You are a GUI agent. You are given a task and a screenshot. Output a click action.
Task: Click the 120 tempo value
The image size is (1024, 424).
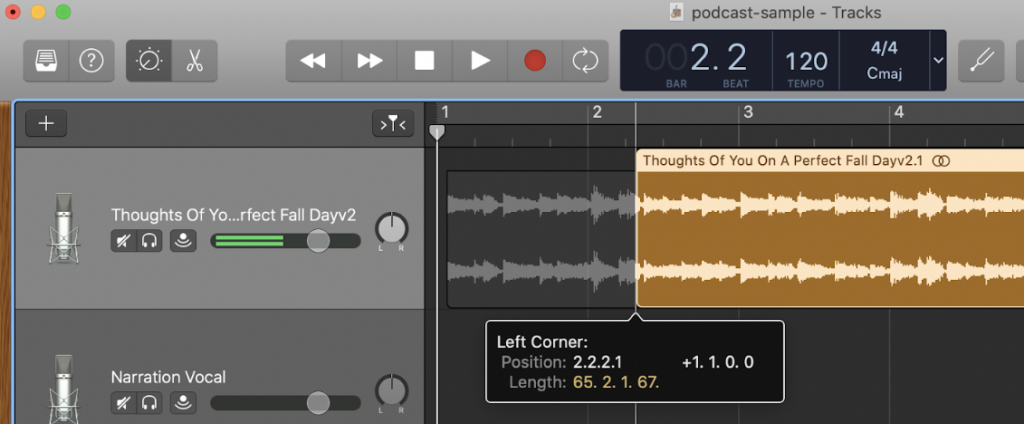[806, 61]
